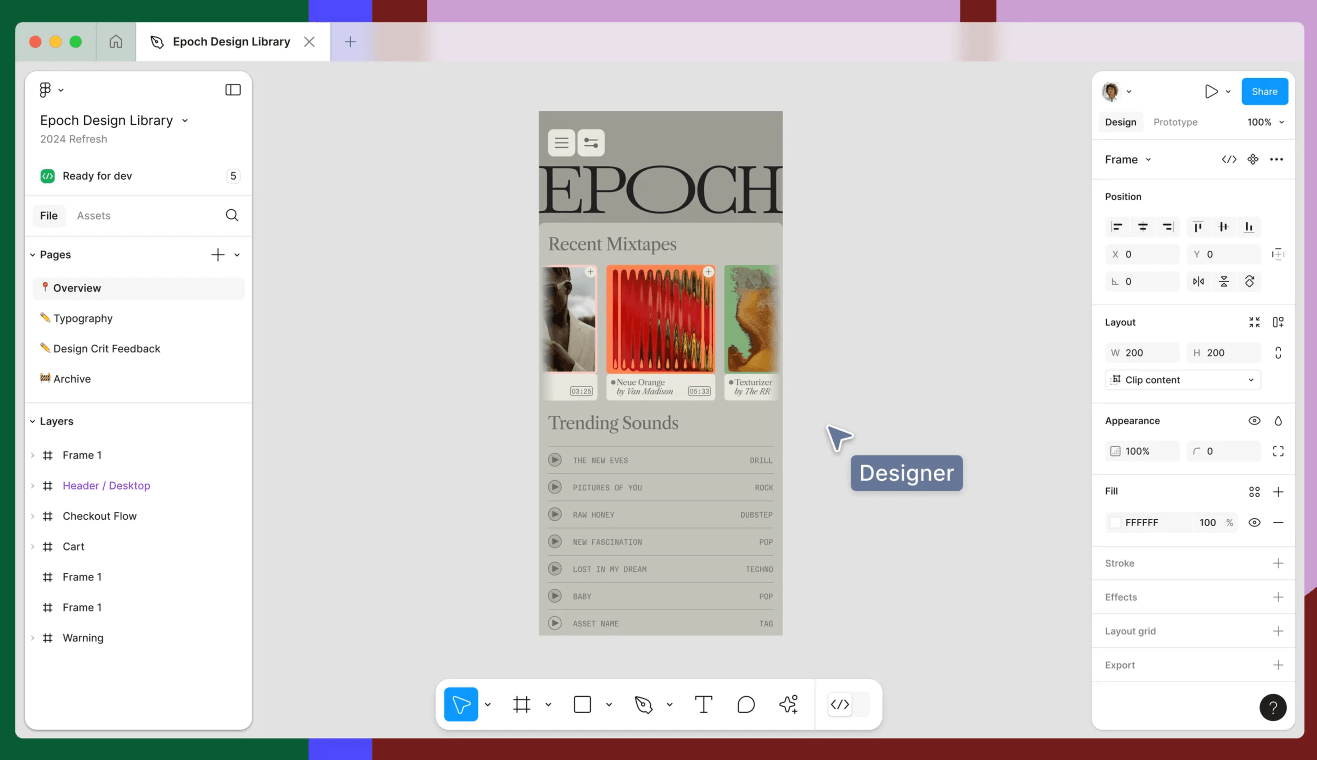This screenshot has height=760, width=1317.
Task: Flip vertical icon in Position section
Action: click(x=1223, y=282)
